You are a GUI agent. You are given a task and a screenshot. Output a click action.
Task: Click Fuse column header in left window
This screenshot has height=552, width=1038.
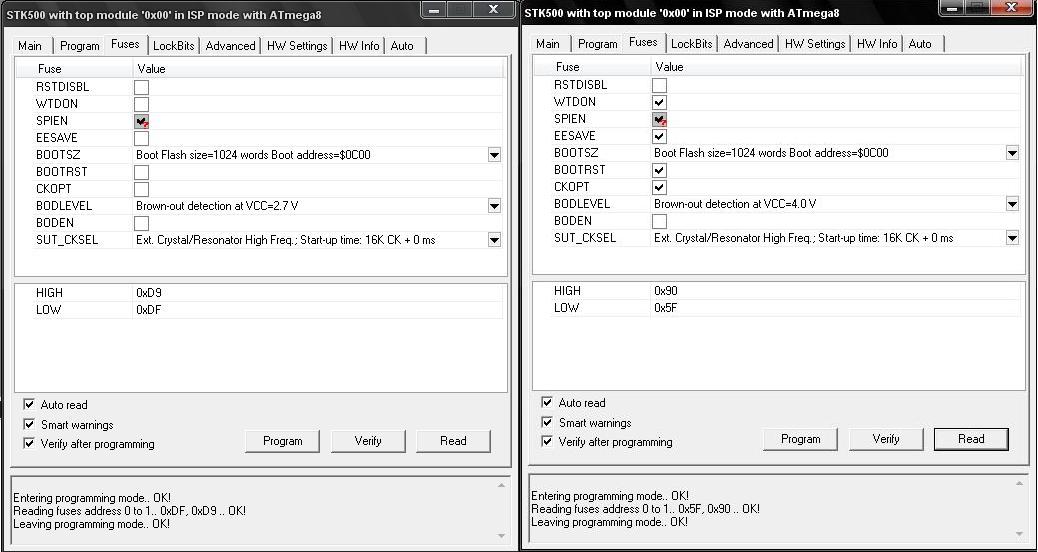pyautogui.click(x=74, y=68)
